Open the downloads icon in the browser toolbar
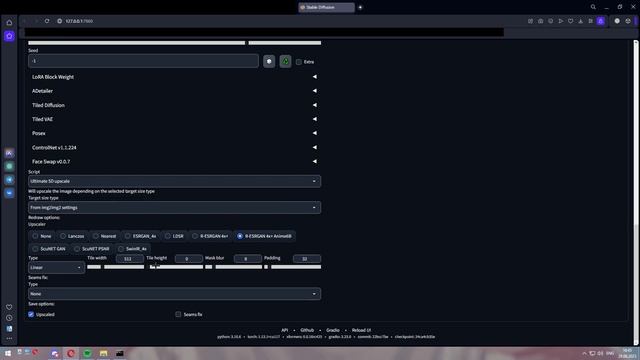This screenshot has height=360, width=640. [580, 21]
